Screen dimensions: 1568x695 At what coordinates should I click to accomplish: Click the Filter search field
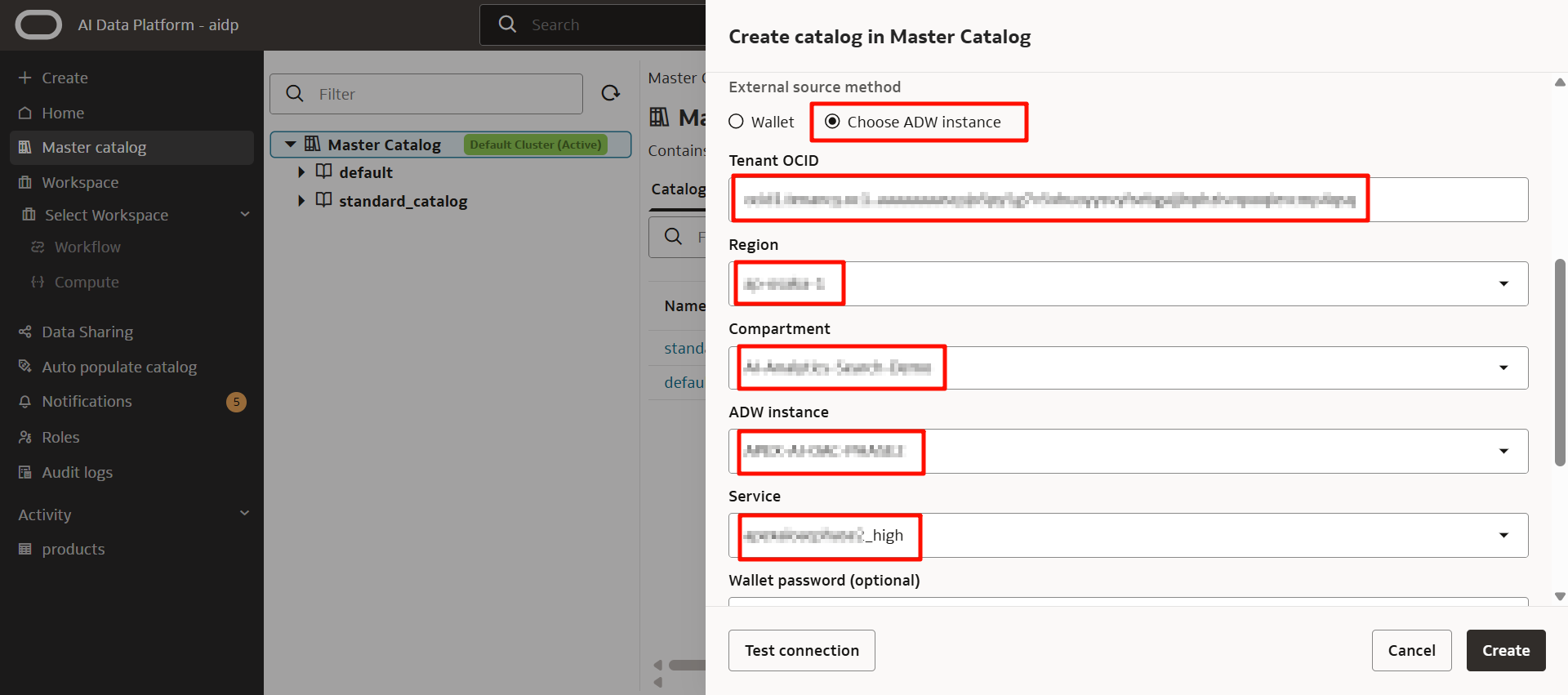pos(426,94)
